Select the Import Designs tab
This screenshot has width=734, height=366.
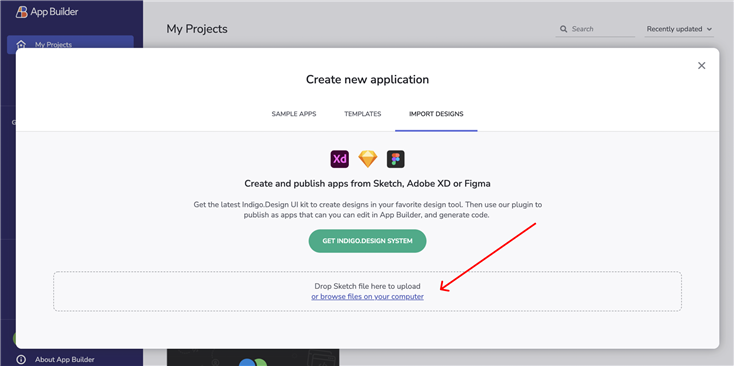pos(436,114)
